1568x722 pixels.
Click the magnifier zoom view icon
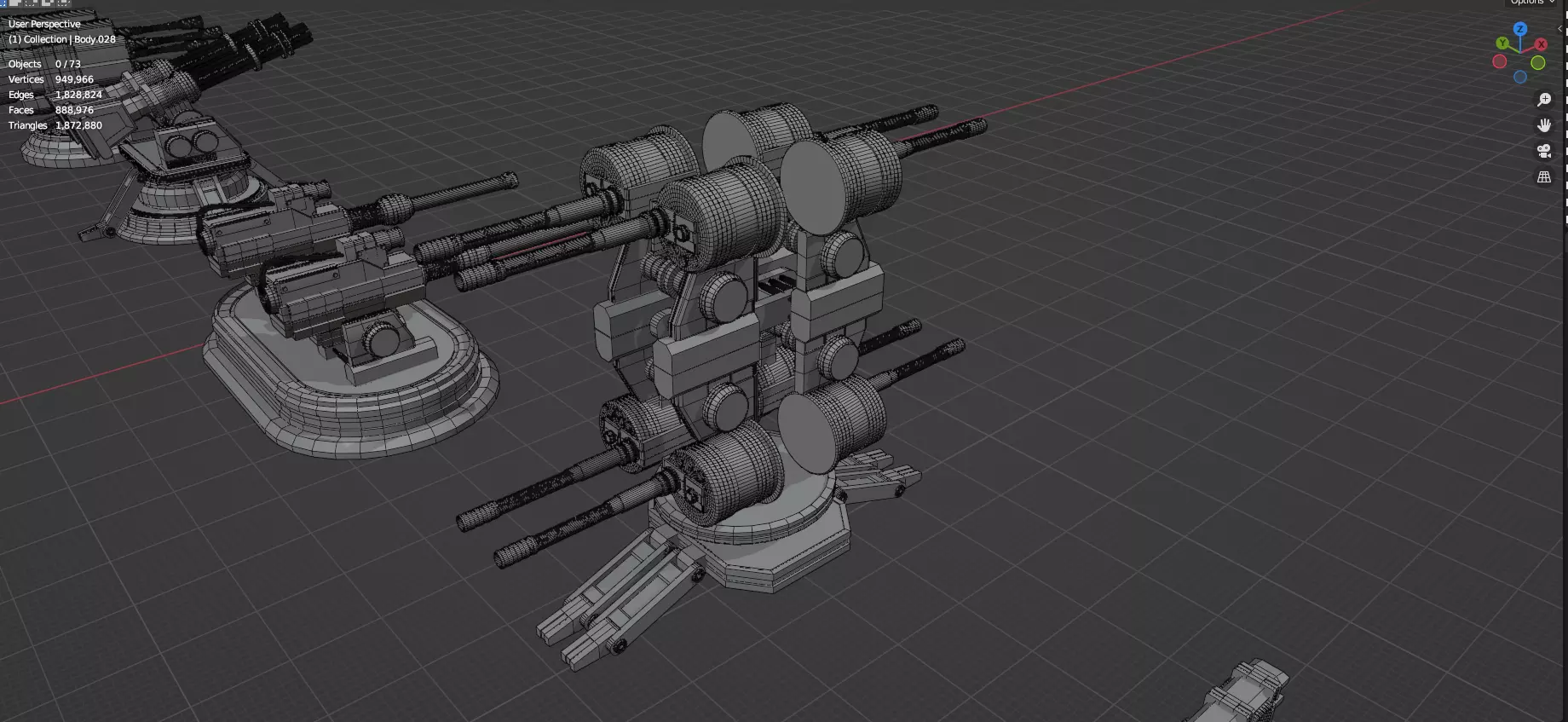click(1544, 100)
